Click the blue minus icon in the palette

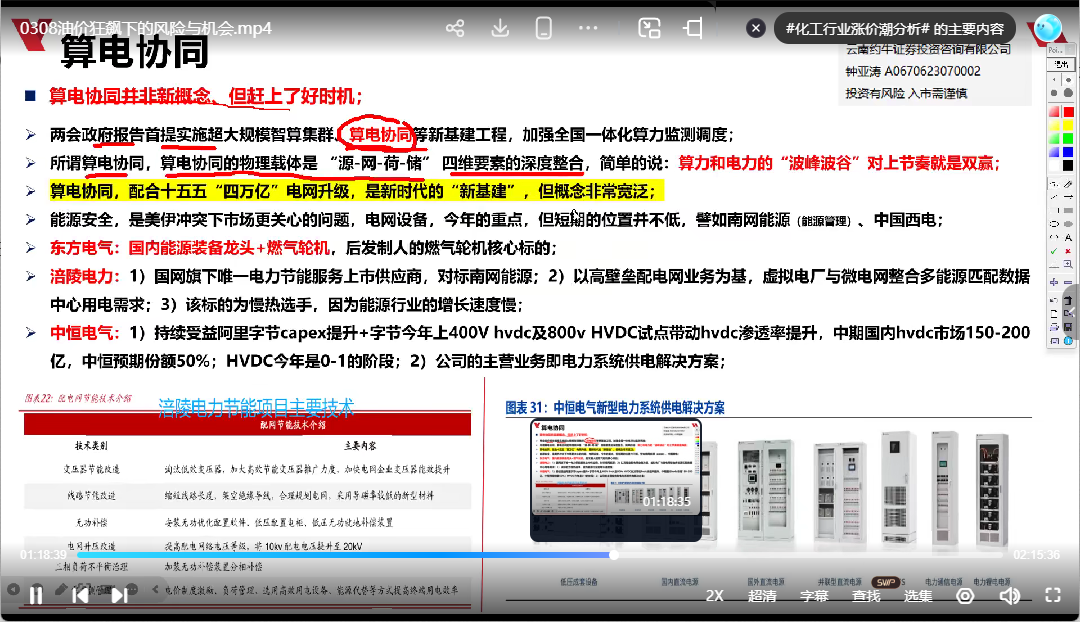tap(1068, 282)
